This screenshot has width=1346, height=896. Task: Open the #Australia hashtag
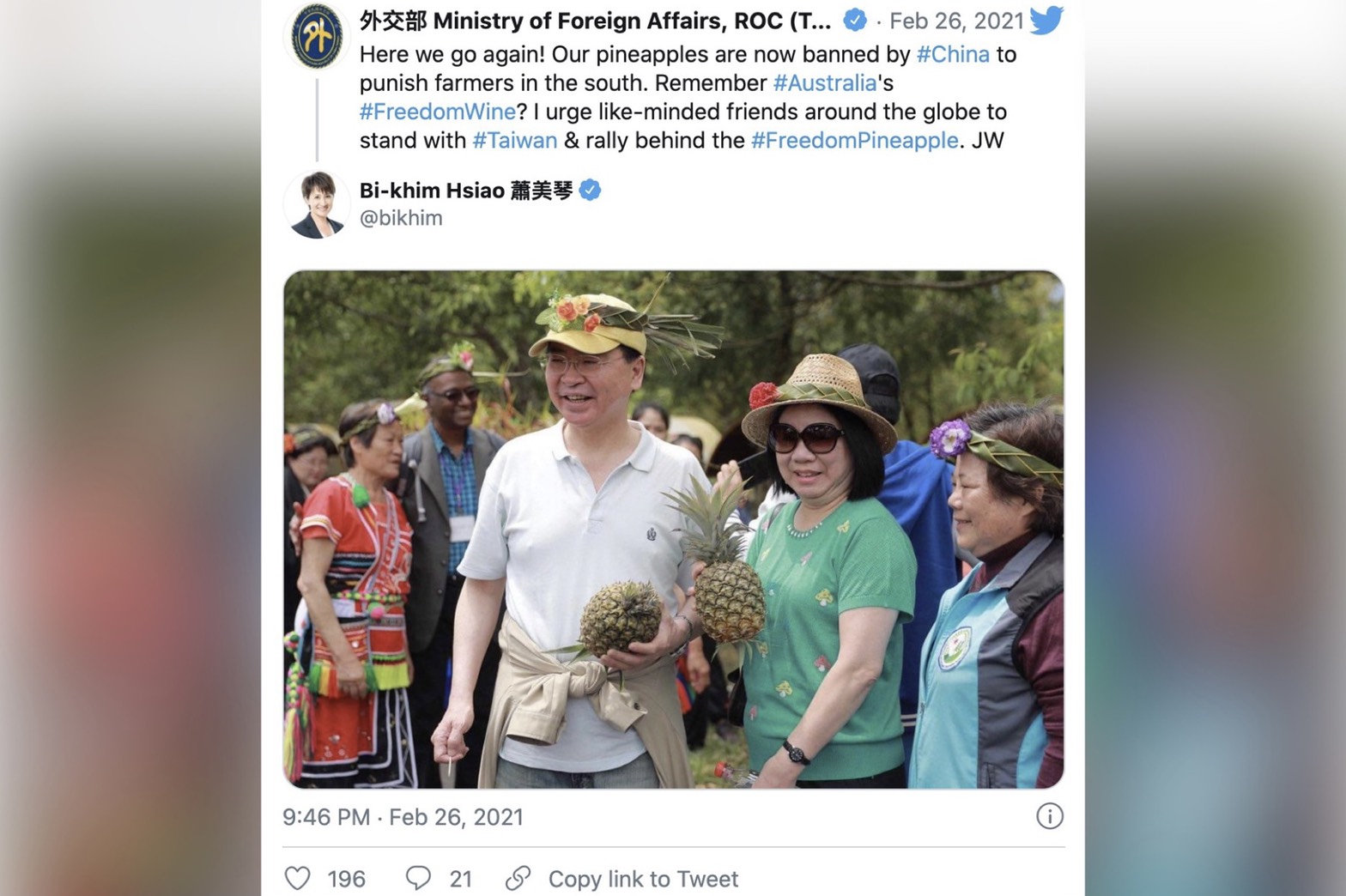coord(825,83)
